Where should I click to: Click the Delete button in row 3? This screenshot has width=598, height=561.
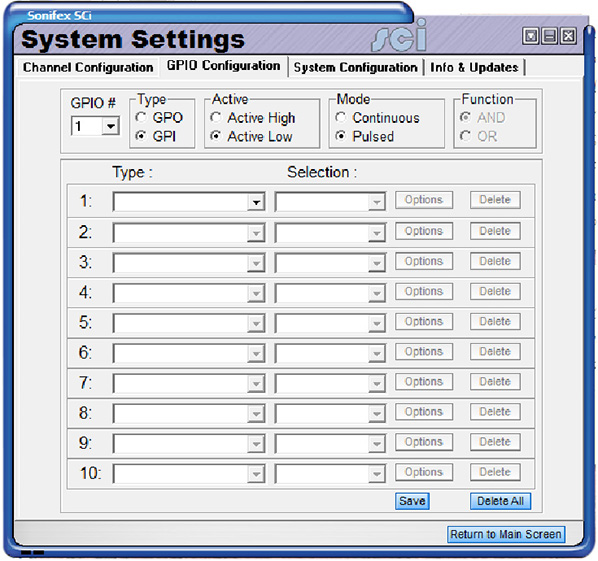[495, 261]
